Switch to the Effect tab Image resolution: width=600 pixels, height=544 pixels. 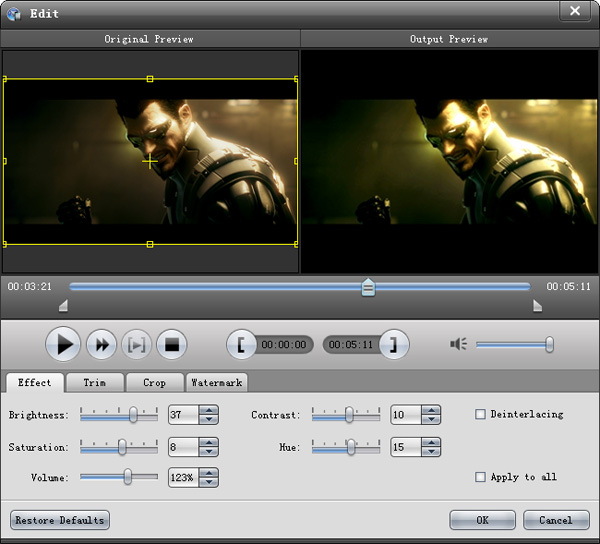coord(35,383)
